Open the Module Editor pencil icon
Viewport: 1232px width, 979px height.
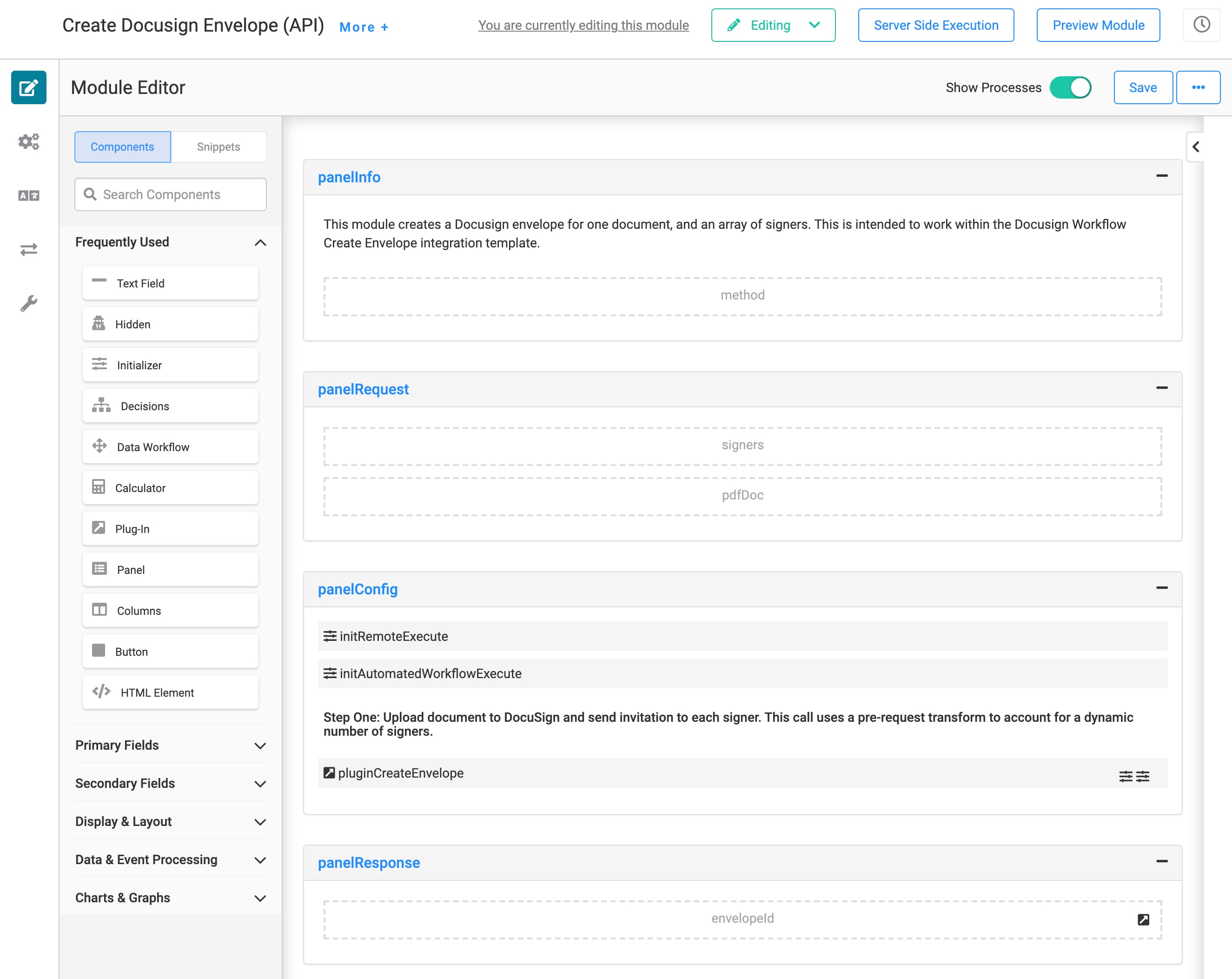[x=28, y=87]
